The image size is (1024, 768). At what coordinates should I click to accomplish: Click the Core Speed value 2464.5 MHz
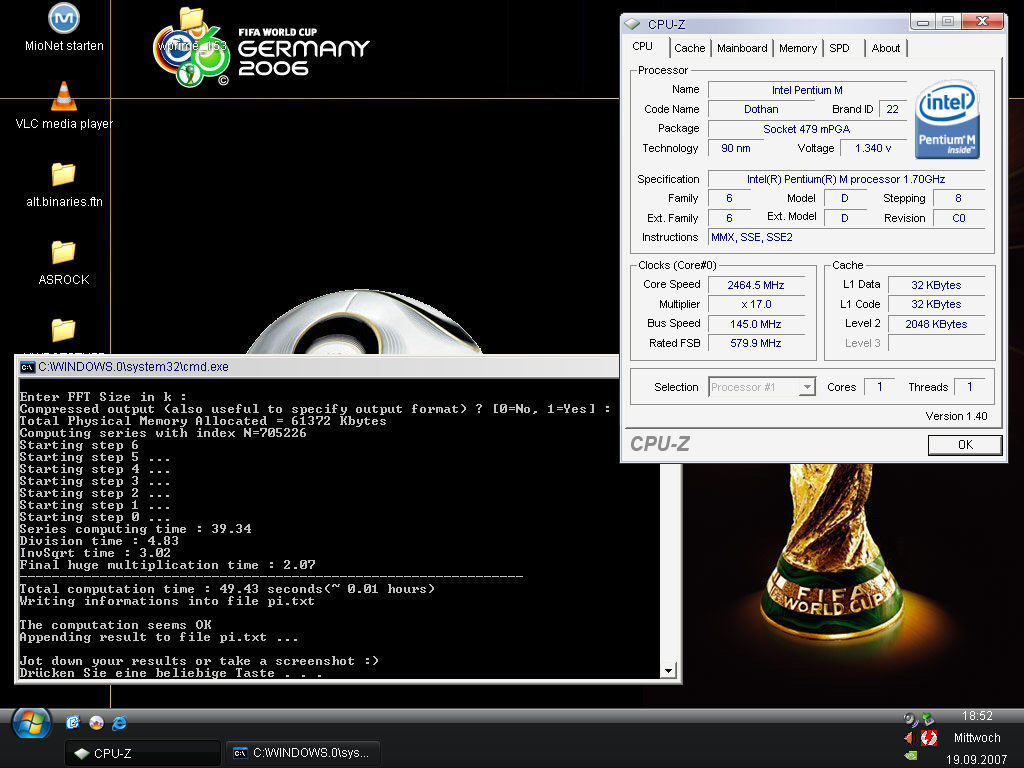point(756,285)
